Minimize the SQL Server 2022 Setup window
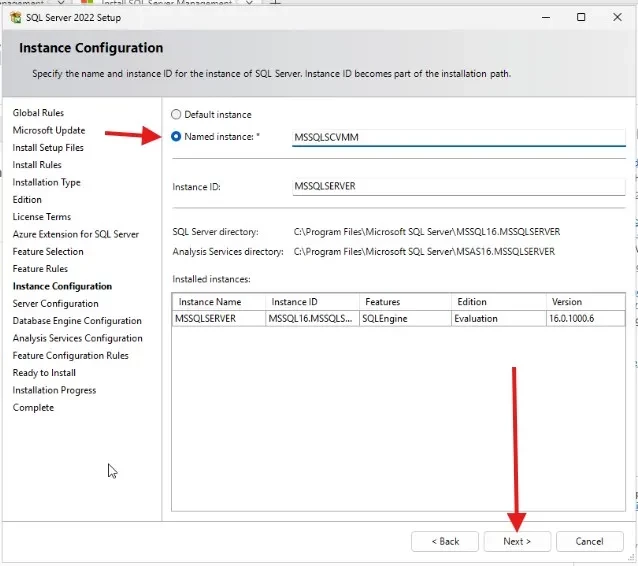638x566 pixels. (x=546, y=17)
